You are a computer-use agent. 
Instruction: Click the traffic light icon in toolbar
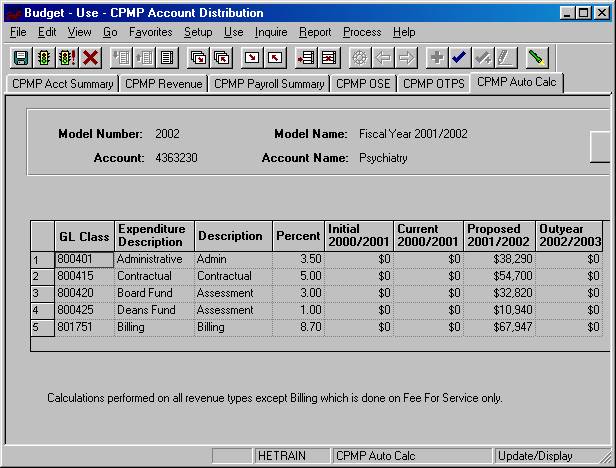coord(44,58)
